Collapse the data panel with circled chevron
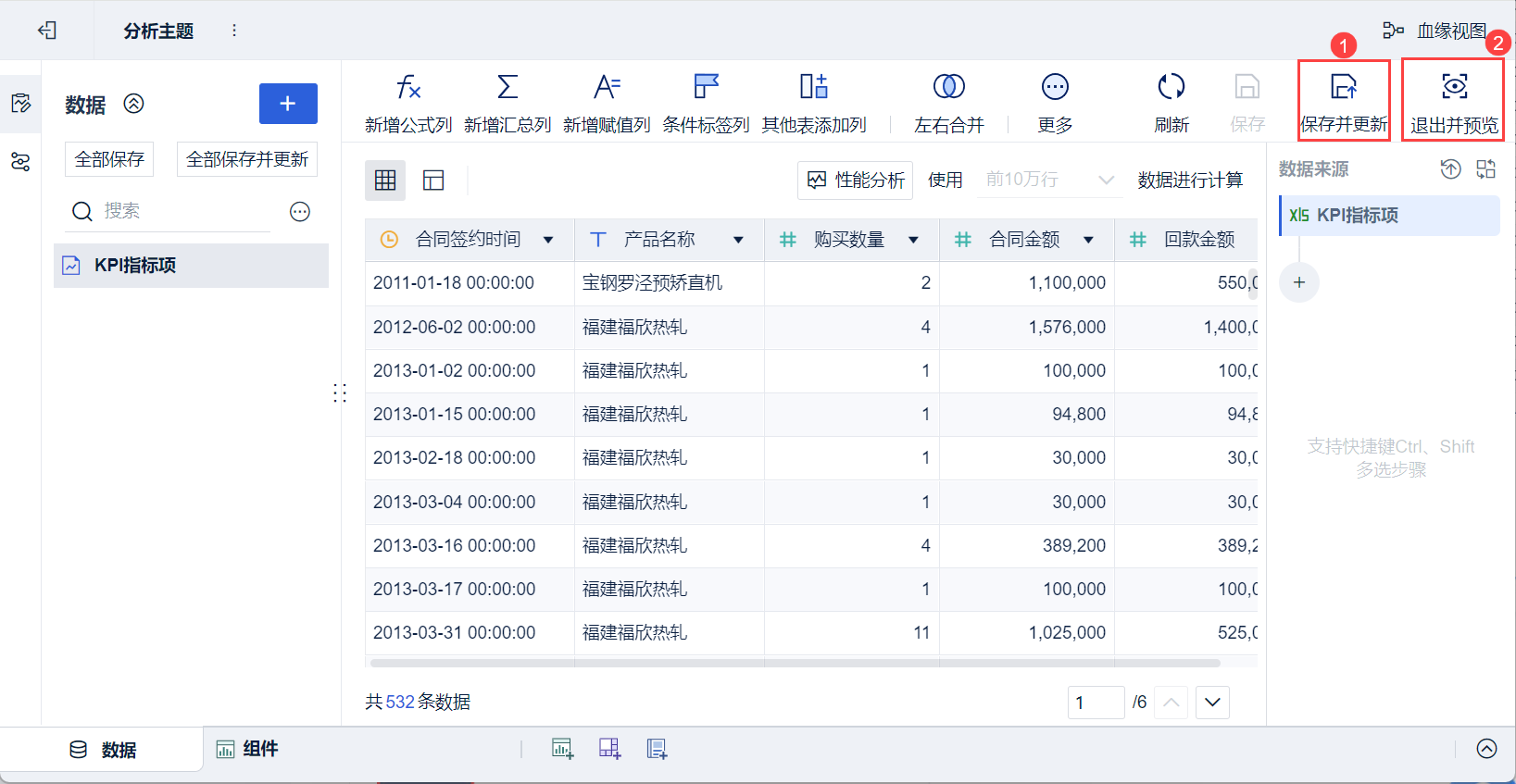The height and width of the screenshot is (784, 1516). click(x=133, y=104)
